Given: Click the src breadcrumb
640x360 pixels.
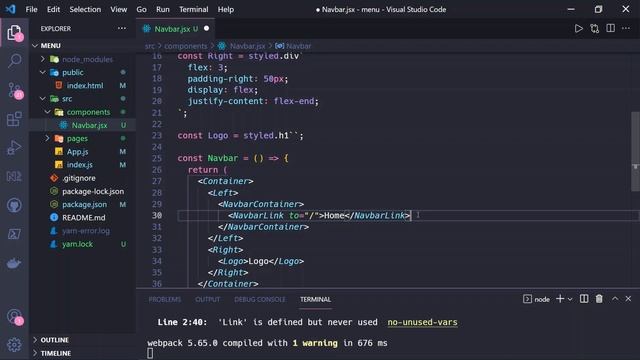Looking at the screenshot, I should click(x=150, y=46).
